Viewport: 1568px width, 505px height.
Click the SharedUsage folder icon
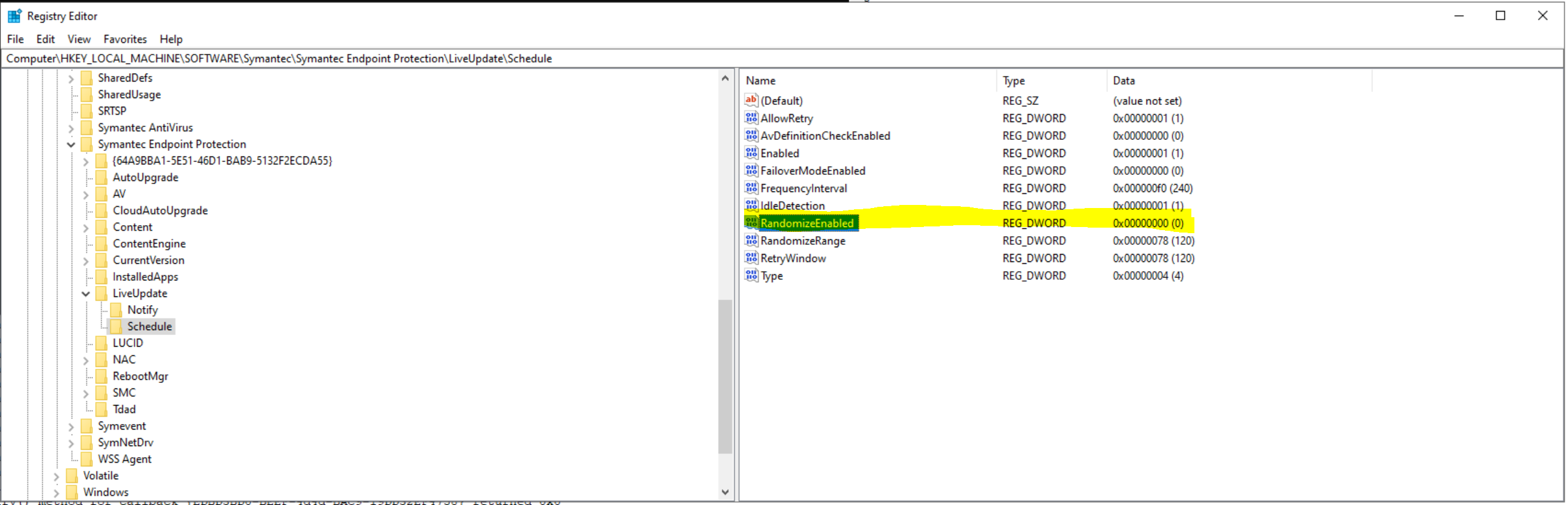(x=87, y=94)
